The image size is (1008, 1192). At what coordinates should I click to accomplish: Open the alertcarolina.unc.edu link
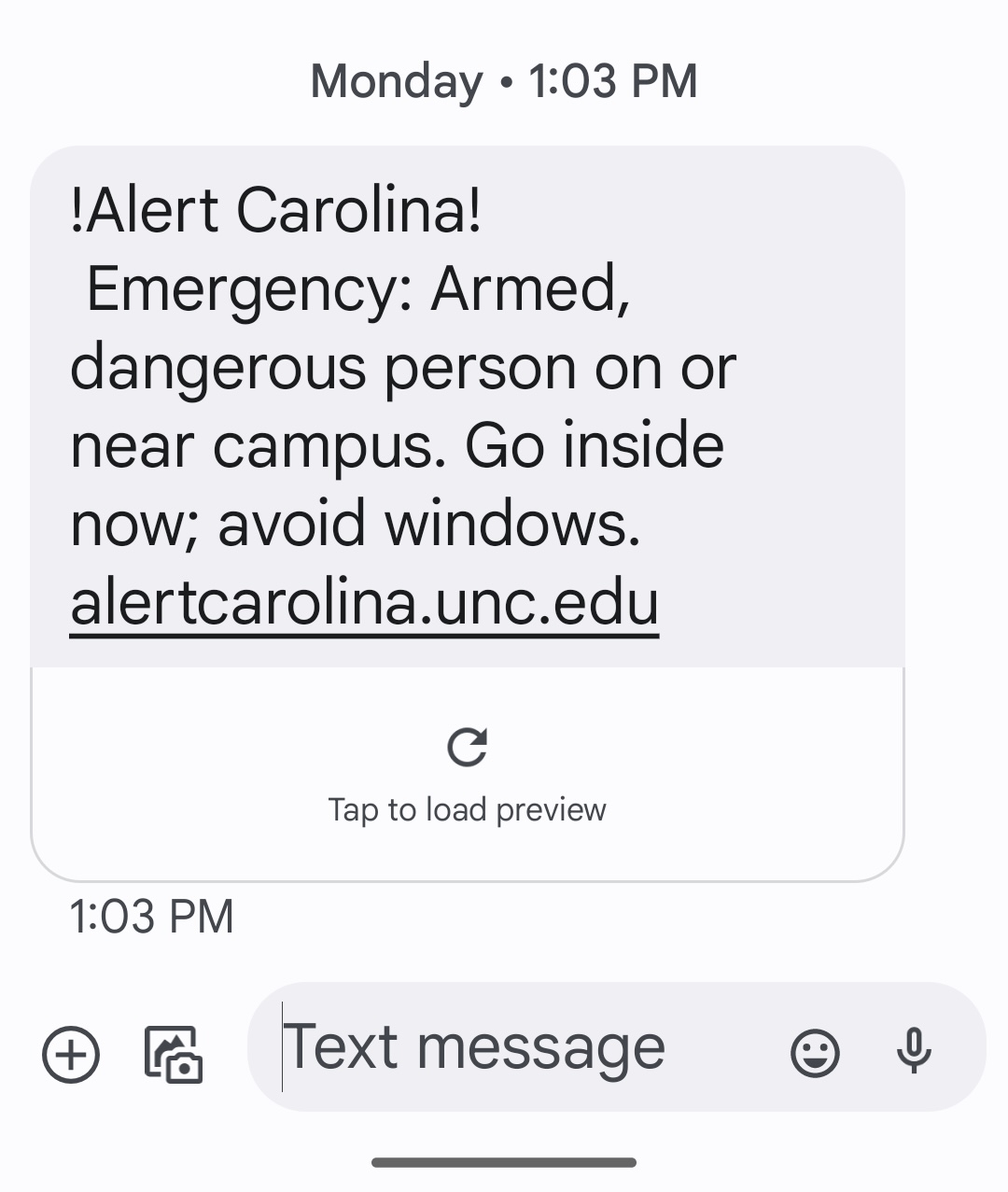365,603
